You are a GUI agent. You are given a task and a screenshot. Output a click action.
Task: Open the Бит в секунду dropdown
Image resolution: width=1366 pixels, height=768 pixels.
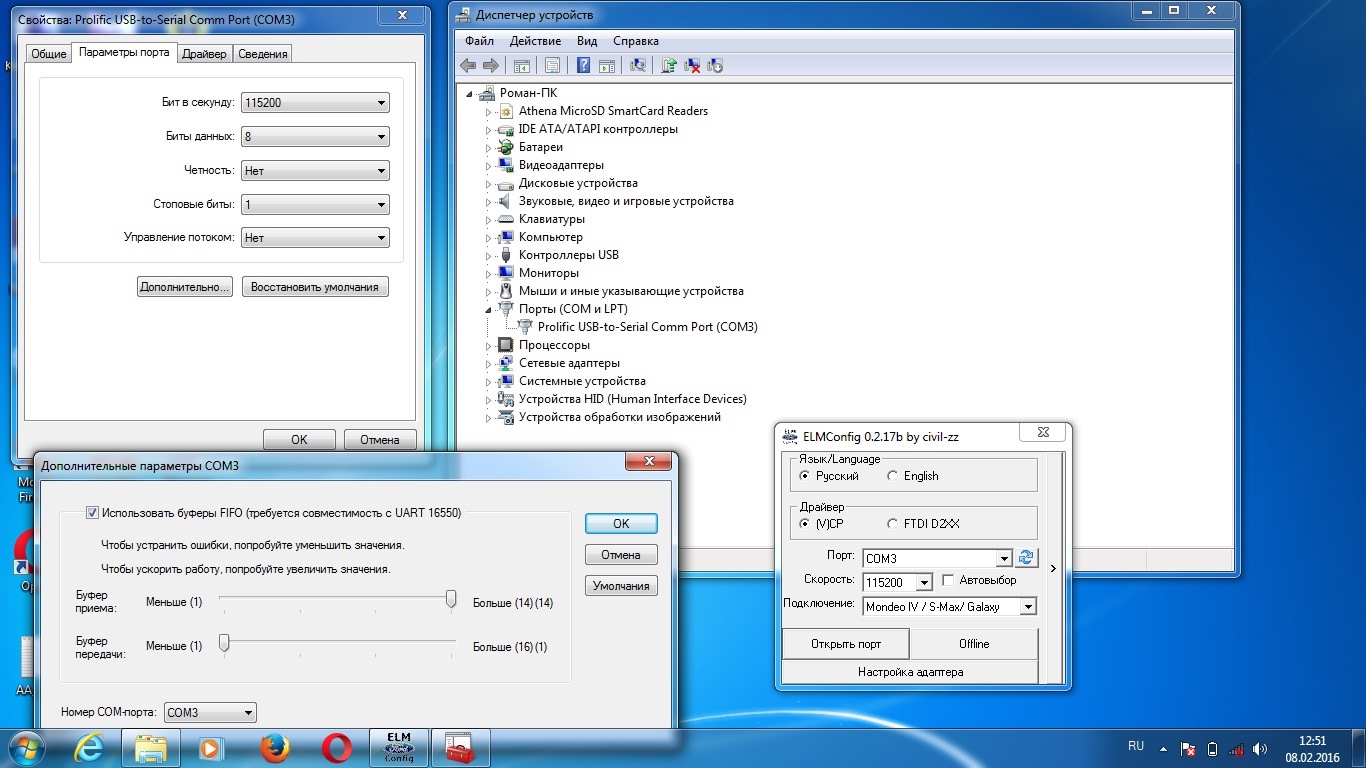[x=316, y=103]
